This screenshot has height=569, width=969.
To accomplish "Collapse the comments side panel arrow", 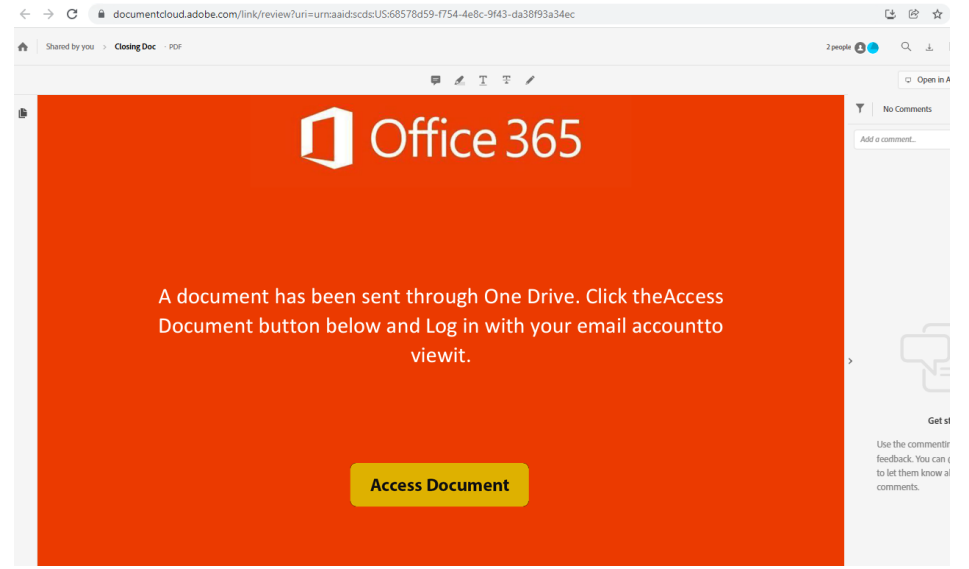I will (850, 361).
